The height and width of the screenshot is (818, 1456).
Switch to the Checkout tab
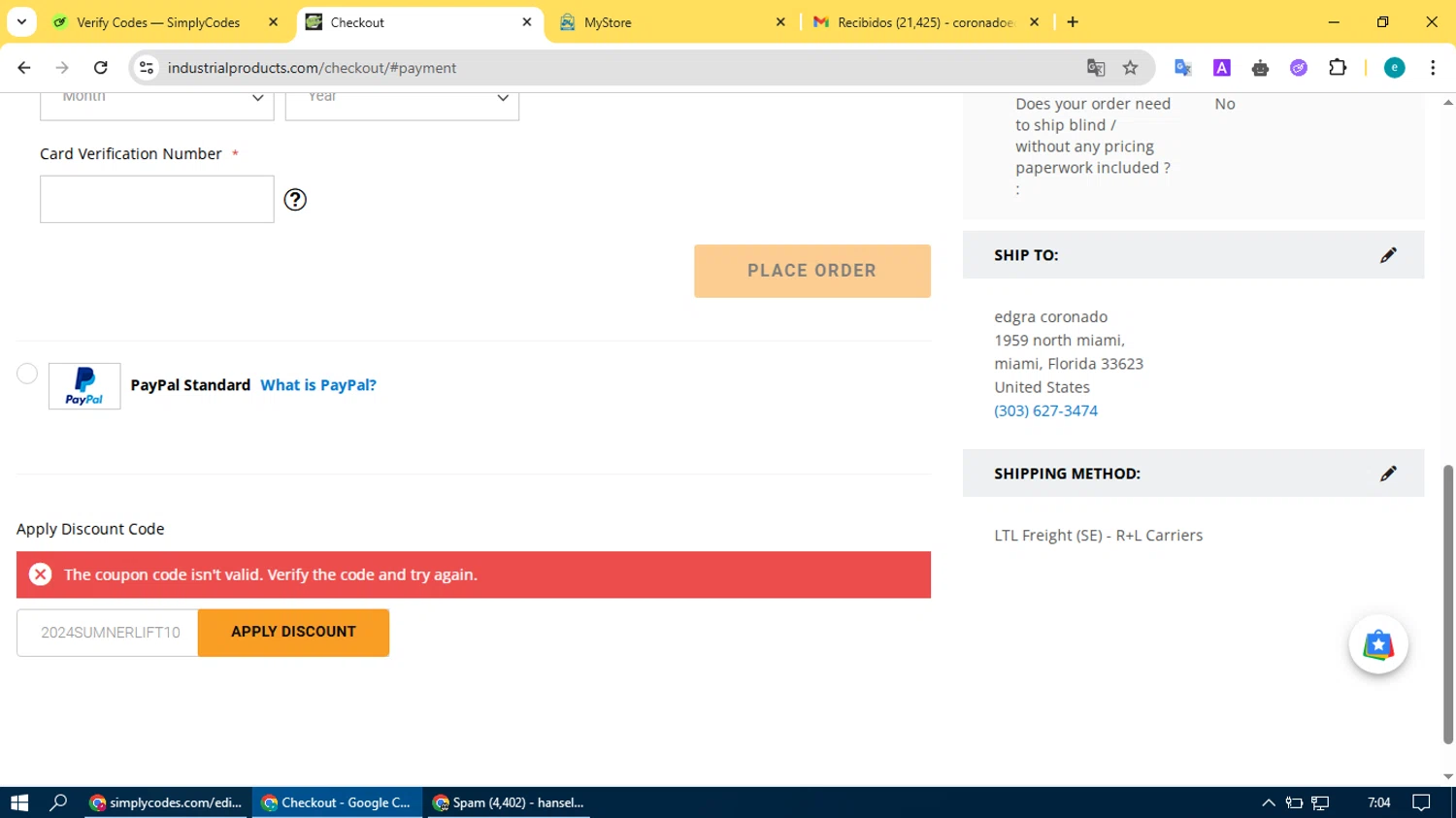[420, 22]
